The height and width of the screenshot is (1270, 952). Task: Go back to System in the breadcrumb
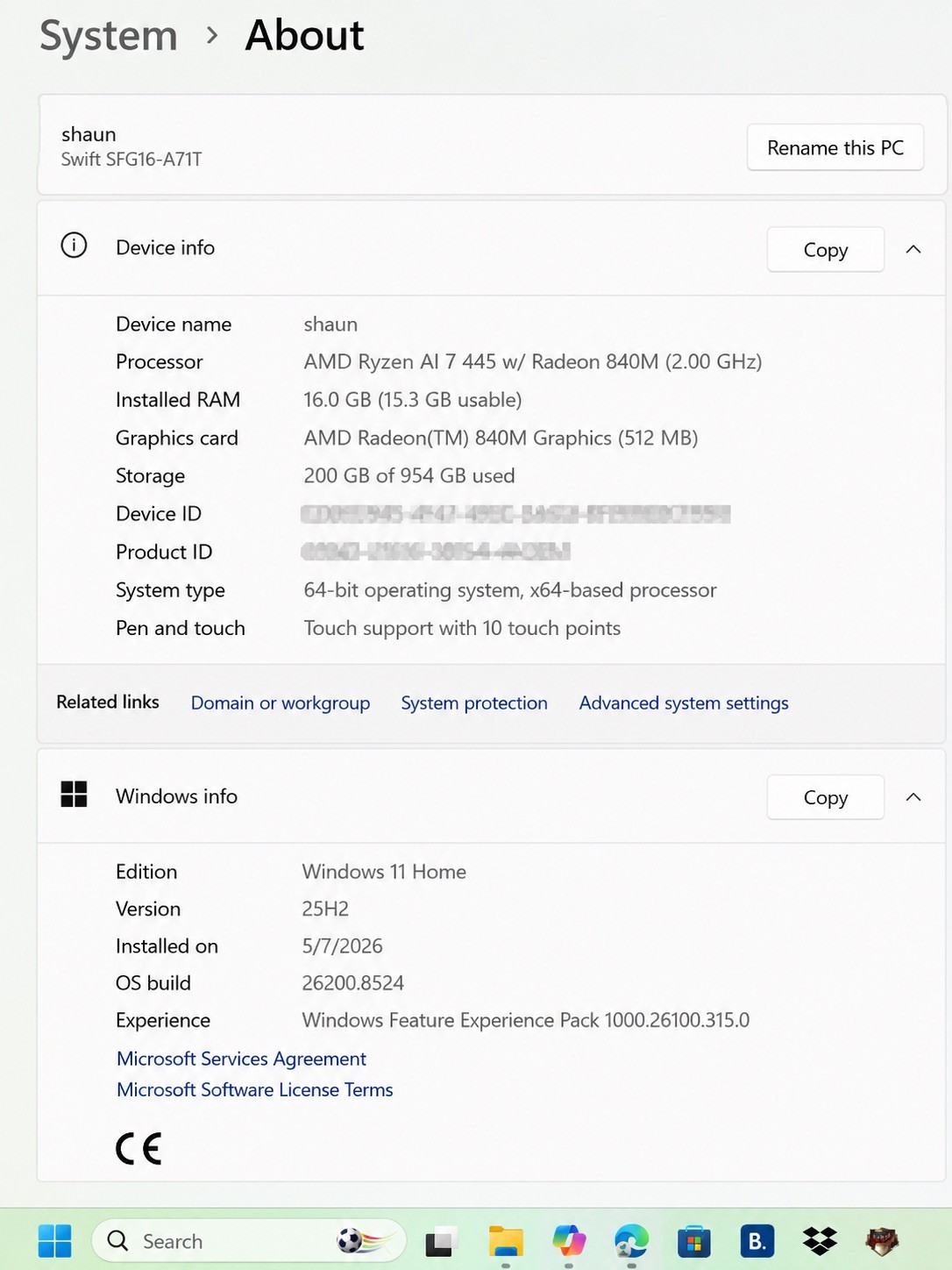[109, 36]
